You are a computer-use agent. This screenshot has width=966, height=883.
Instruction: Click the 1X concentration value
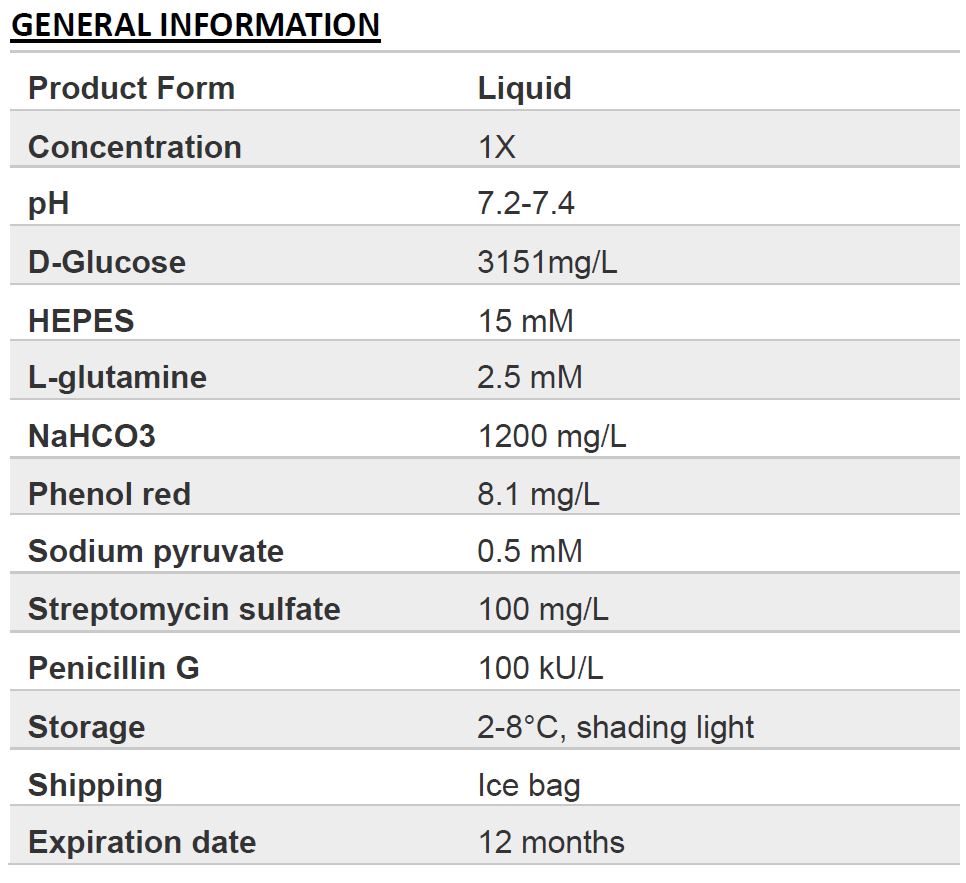[496, 147]
